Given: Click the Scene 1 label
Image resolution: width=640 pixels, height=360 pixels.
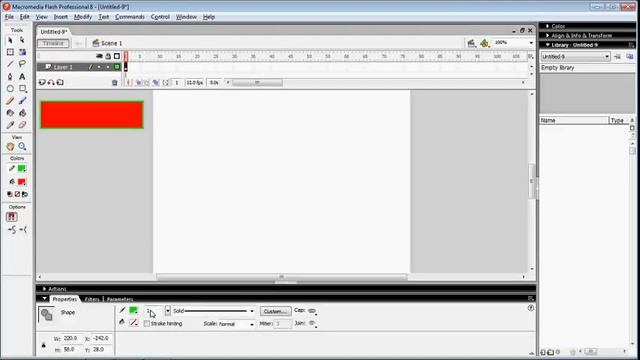Looking at the screenshot, I should [111, 43].
